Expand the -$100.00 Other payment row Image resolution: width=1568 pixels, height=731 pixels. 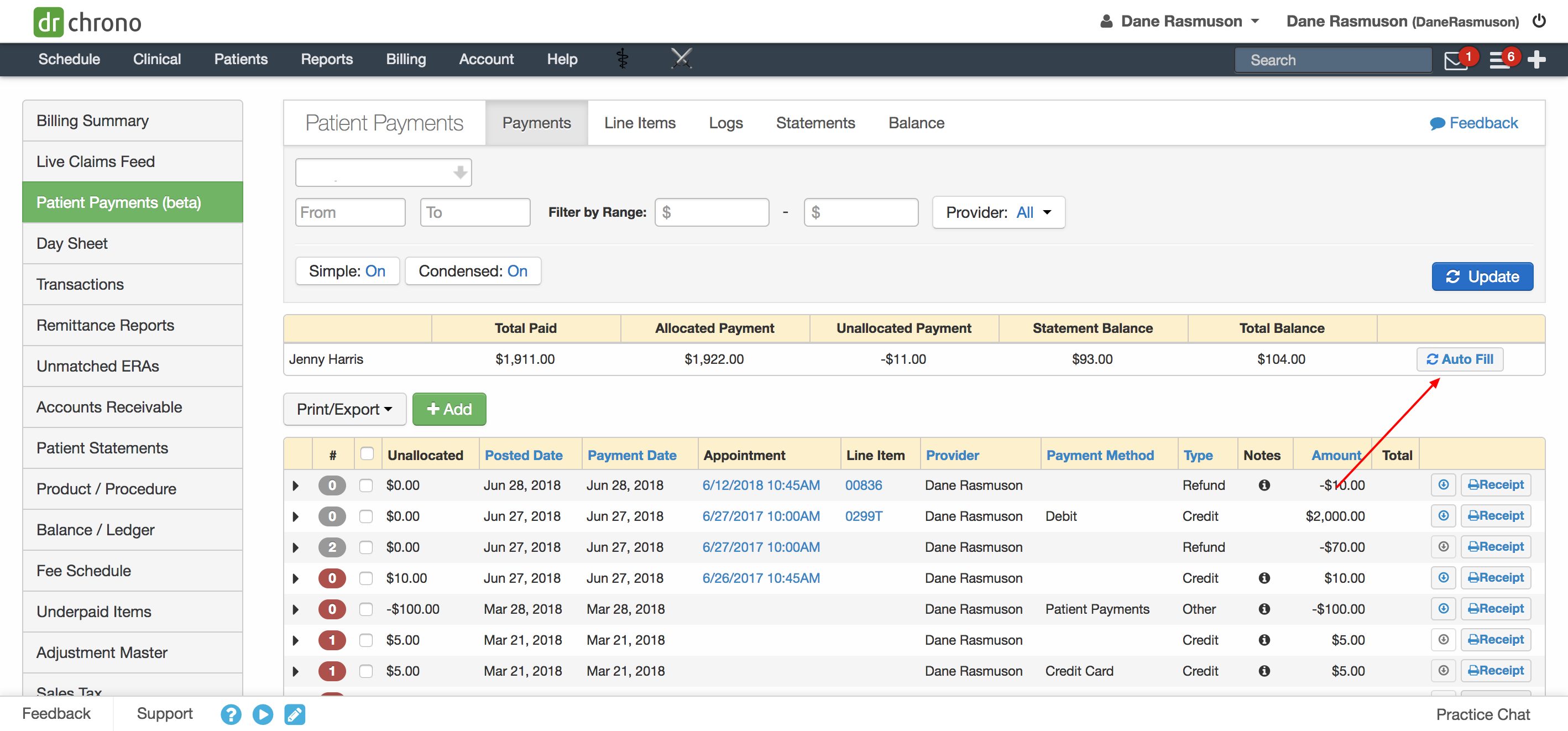point(296,610)
